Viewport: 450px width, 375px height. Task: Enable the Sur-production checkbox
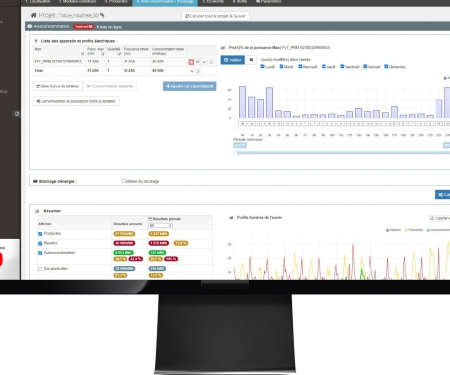[40, 269]
